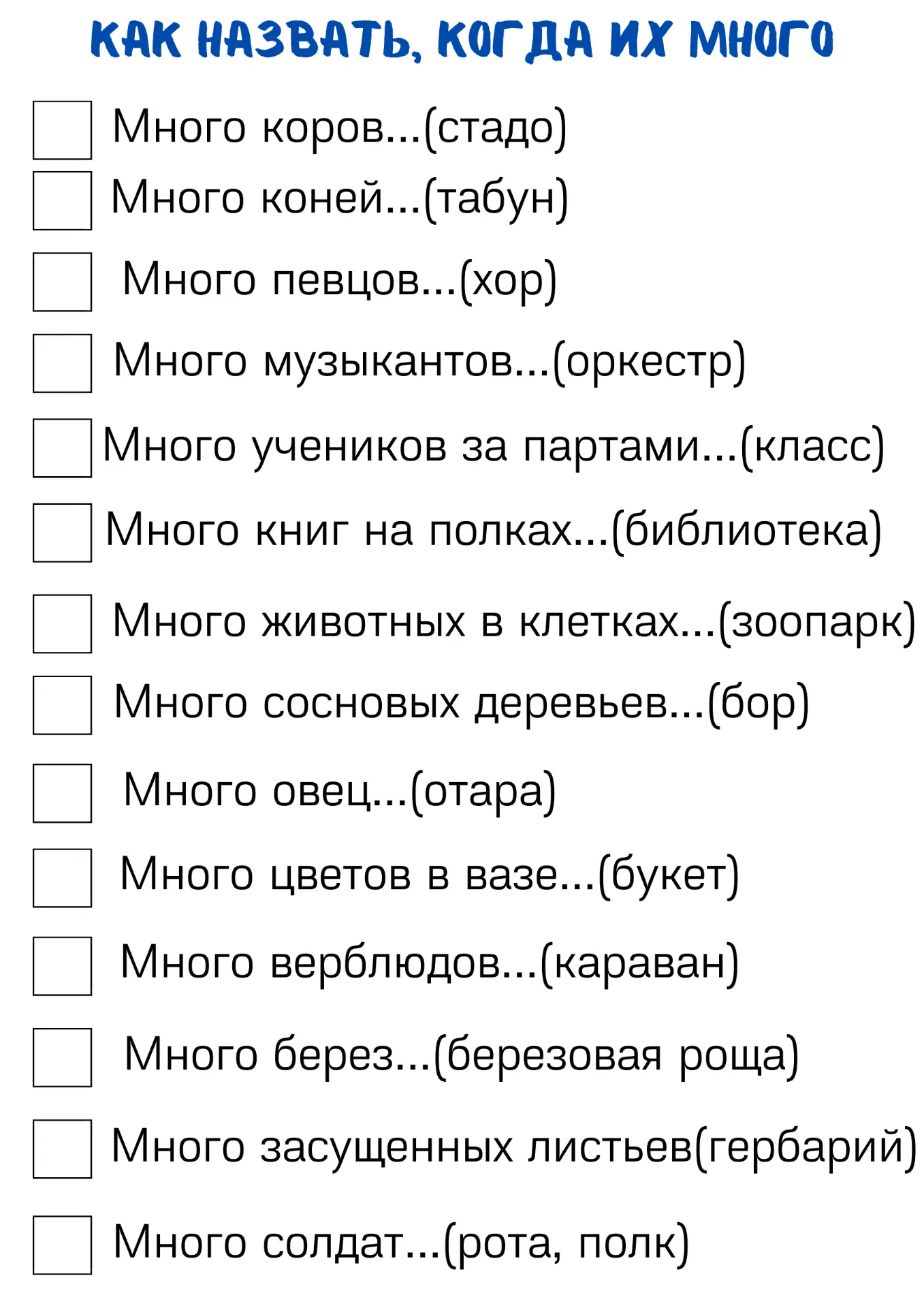Check the Много книг на полках box

(x=62, y=533)
